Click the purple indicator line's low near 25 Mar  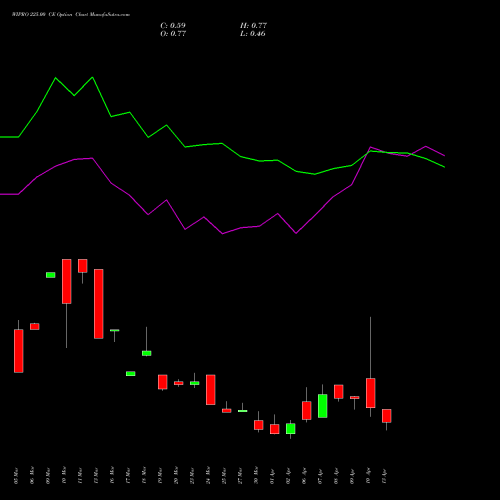pyautogui.click(x=223, y=234)
